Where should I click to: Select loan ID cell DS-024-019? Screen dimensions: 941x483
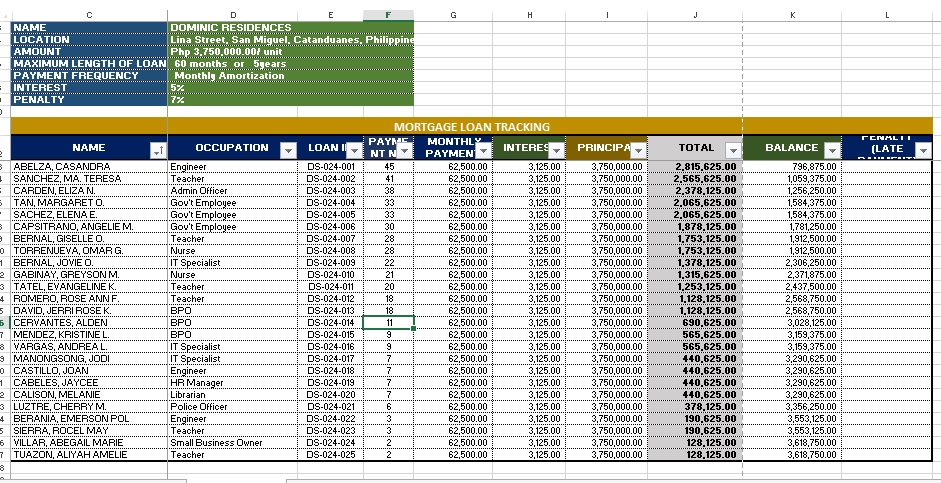[330, 383]
